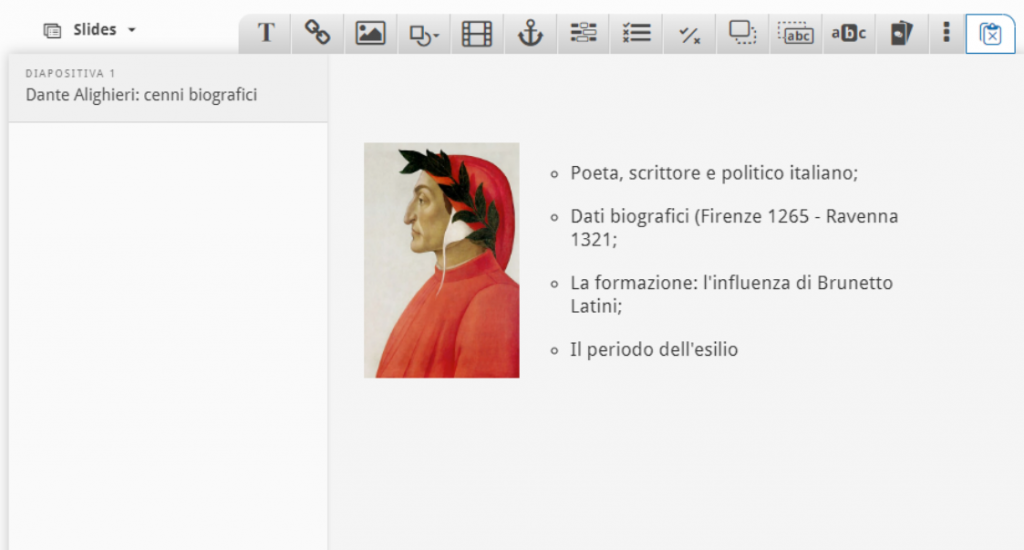Click the overlapping frames interaction icon

(x=743, y=33)
